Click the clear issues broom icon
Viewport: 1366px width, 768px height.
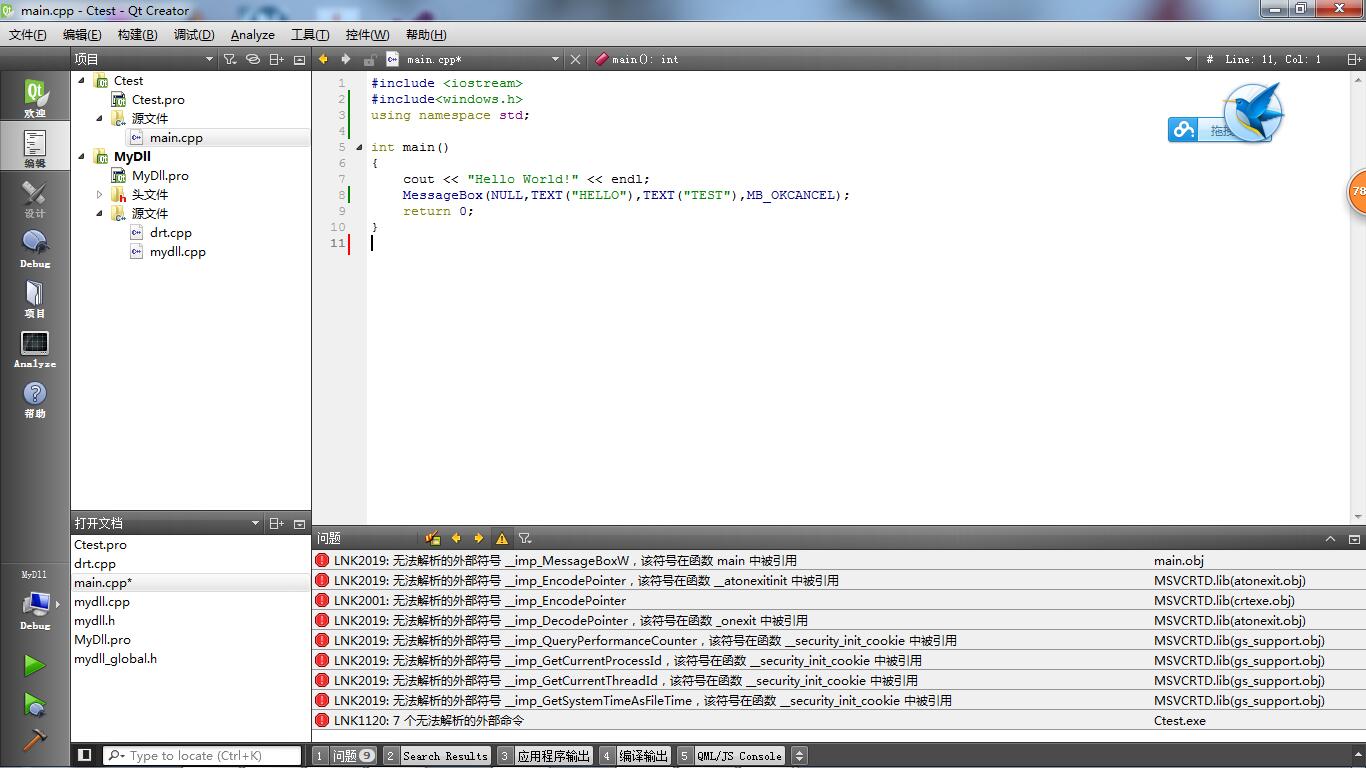point(433,538)
